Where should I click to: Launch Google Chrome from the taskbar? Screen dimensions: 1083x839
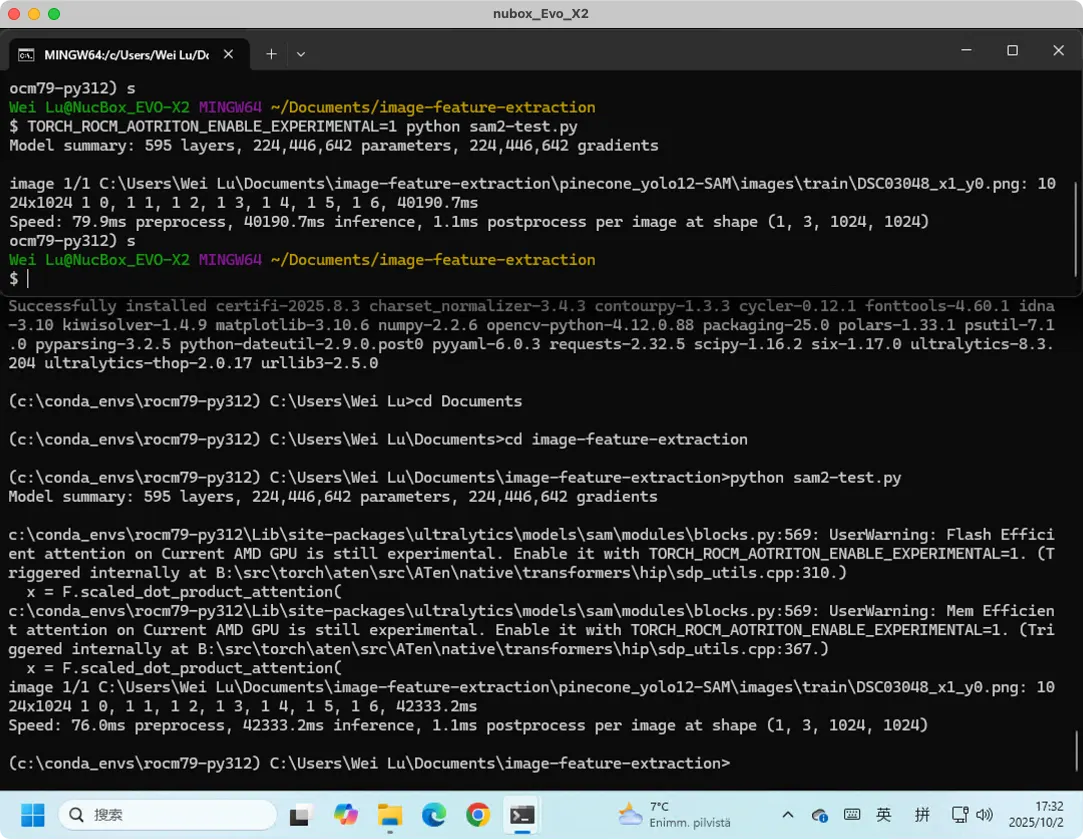(479, 814)
